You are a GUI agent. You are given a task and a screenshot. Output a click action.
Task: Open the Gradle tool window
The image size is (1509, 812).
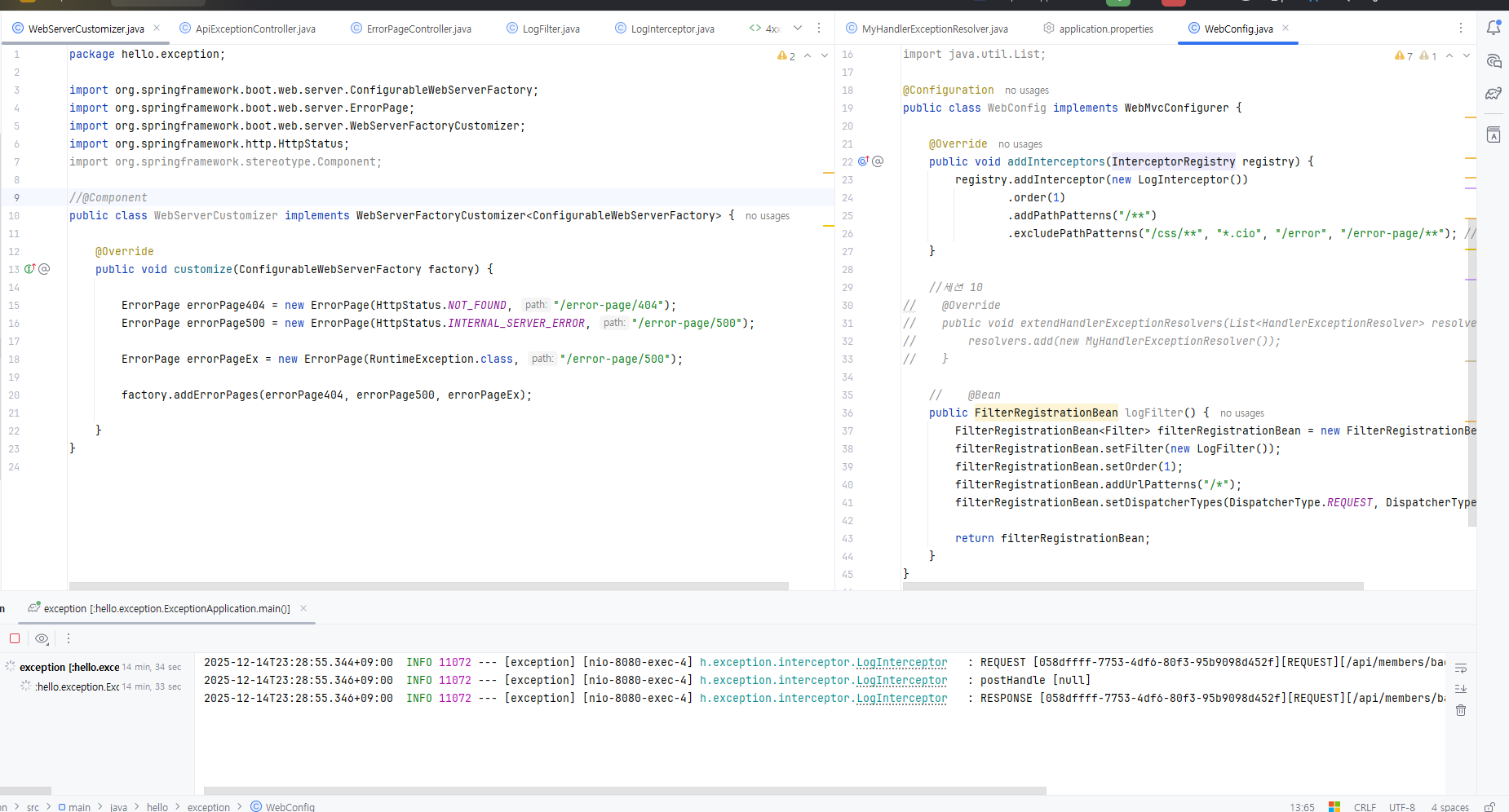pos(1494,94)
